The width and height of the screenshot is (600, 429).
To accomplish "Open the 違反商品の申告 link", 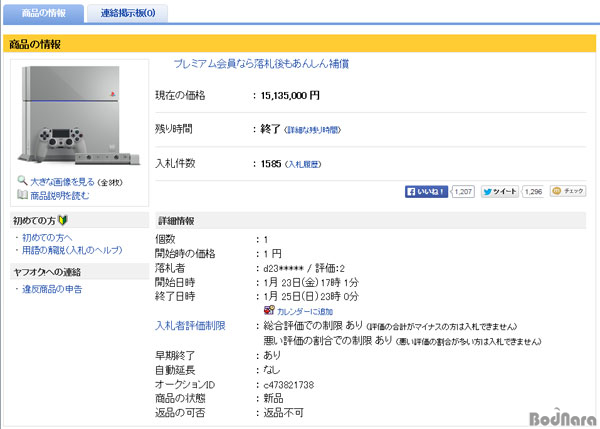I will pyautogui.click(x=52, y=289).
